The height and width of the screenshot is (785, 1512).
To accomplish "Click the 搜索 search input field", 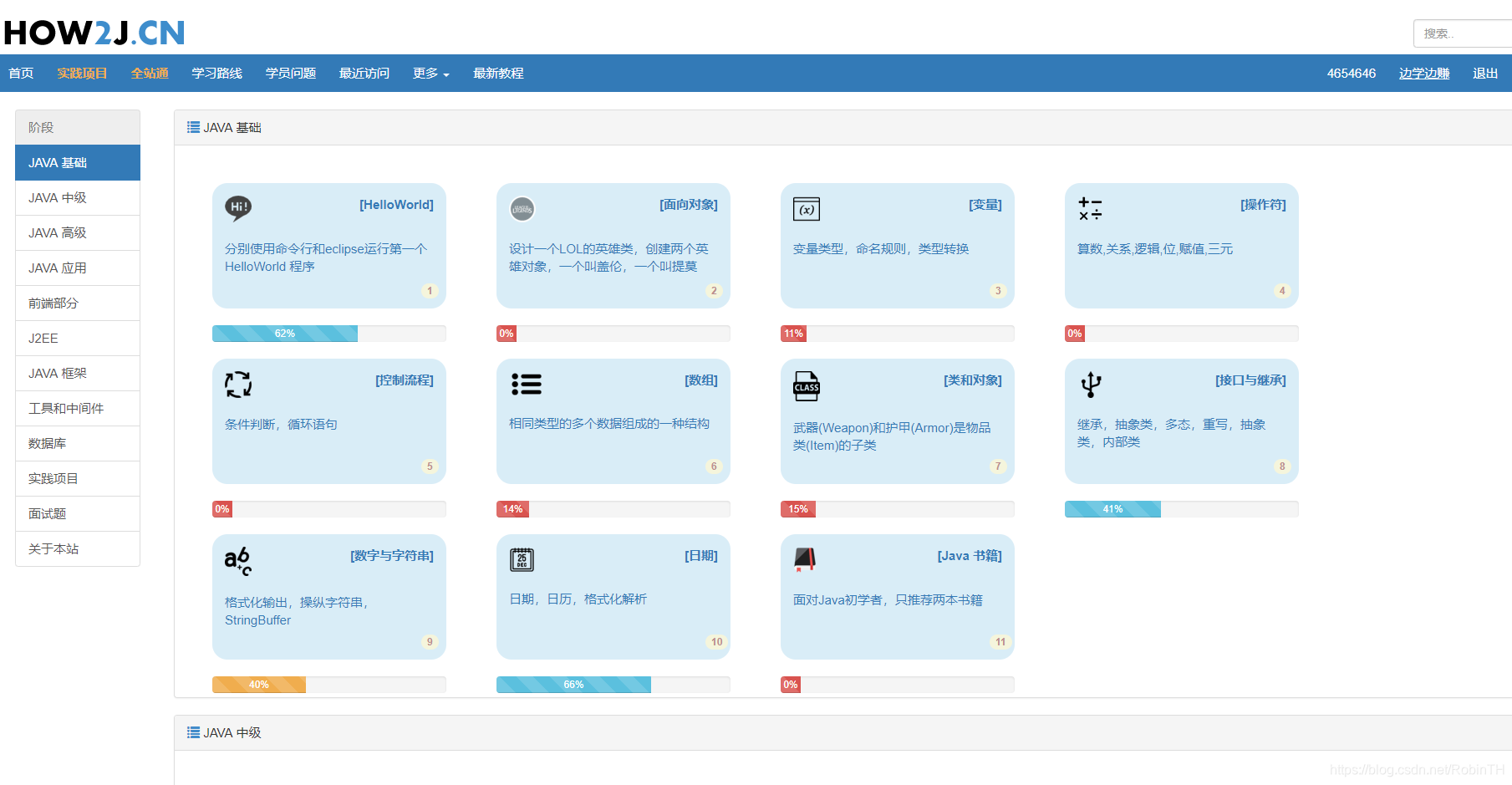I will click(1463, 33).
